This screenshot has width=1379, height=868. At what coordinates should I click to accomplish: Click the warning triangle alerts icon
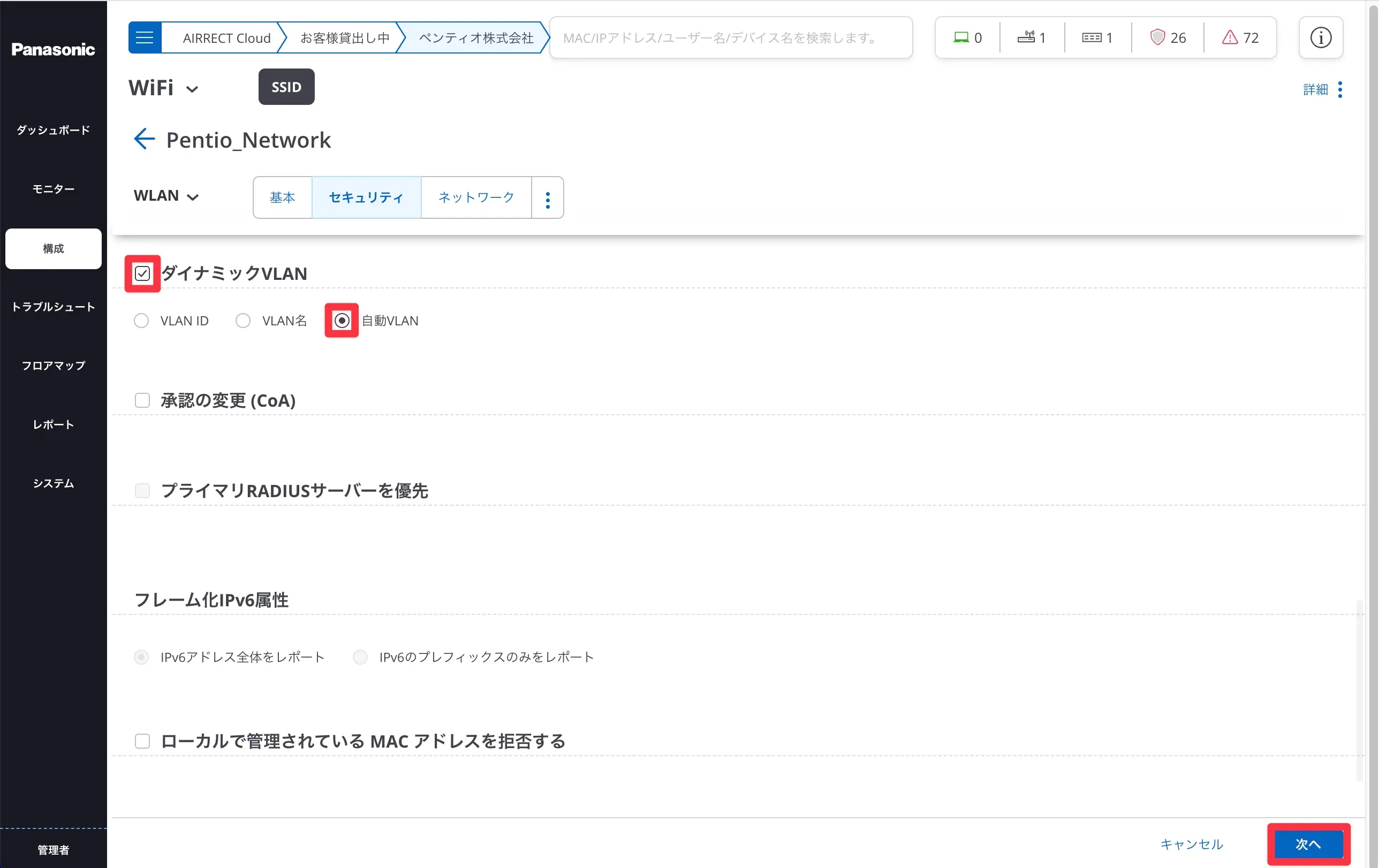(x=1230, y=38)
